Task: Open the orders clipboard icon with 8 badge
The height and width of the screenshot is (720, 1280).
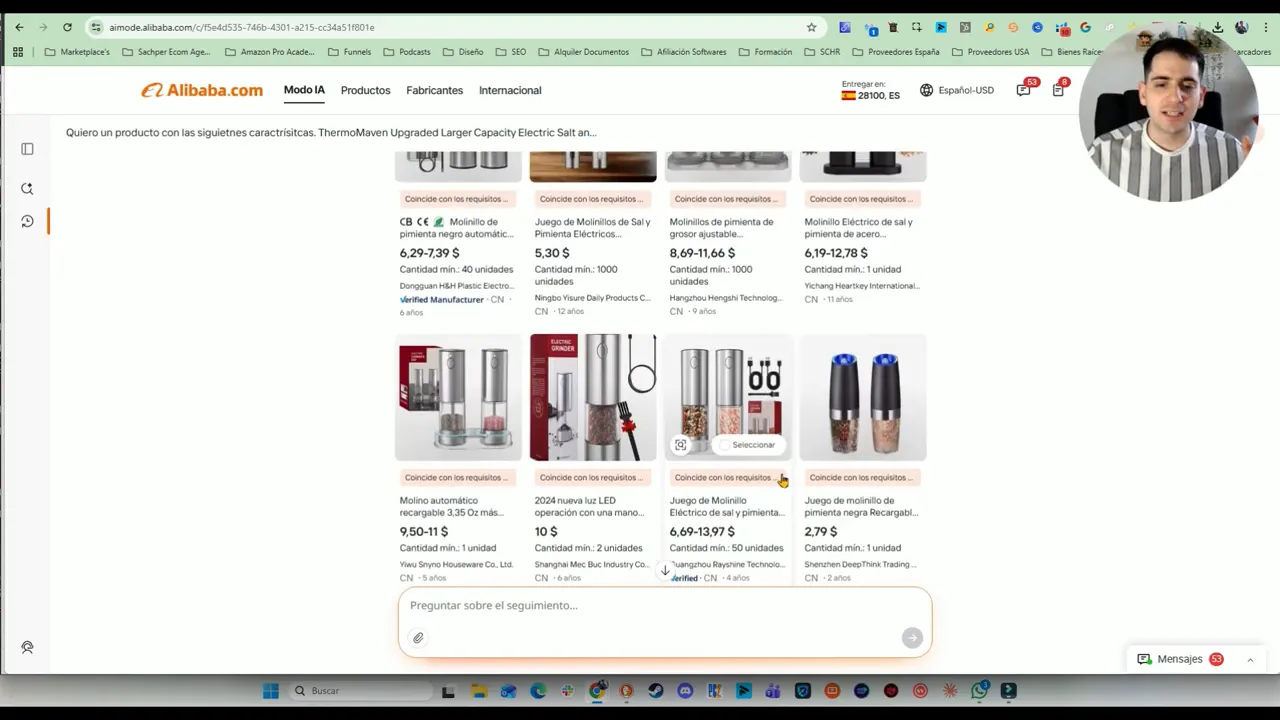Action: (1059, 89)
